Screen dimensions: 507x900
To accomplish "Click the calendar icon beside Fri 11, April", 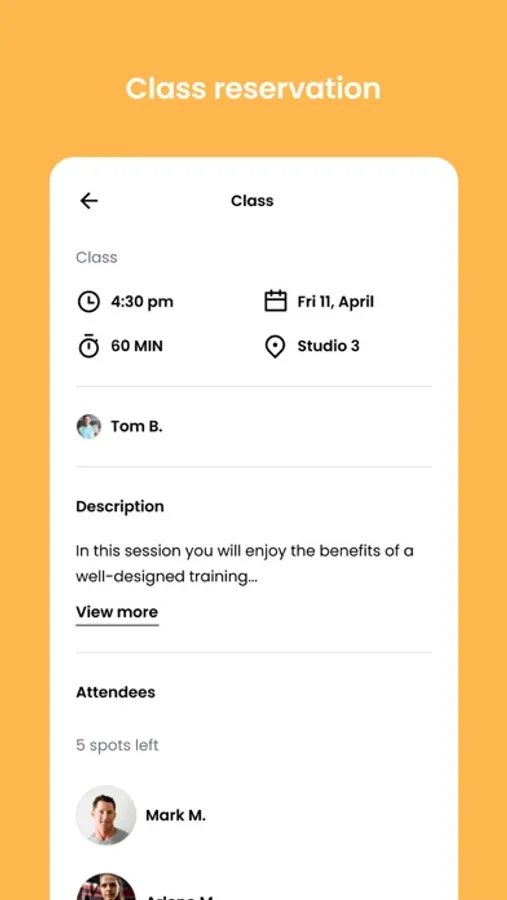I will (x=275, y=301).
